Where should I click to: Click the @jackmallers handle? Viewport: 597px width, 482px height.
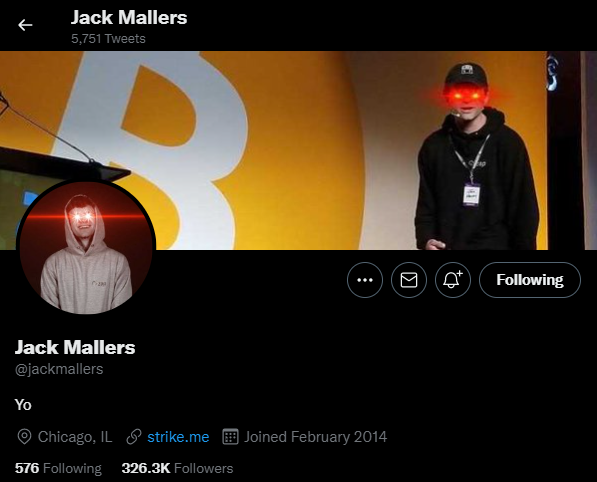point(59,369)
